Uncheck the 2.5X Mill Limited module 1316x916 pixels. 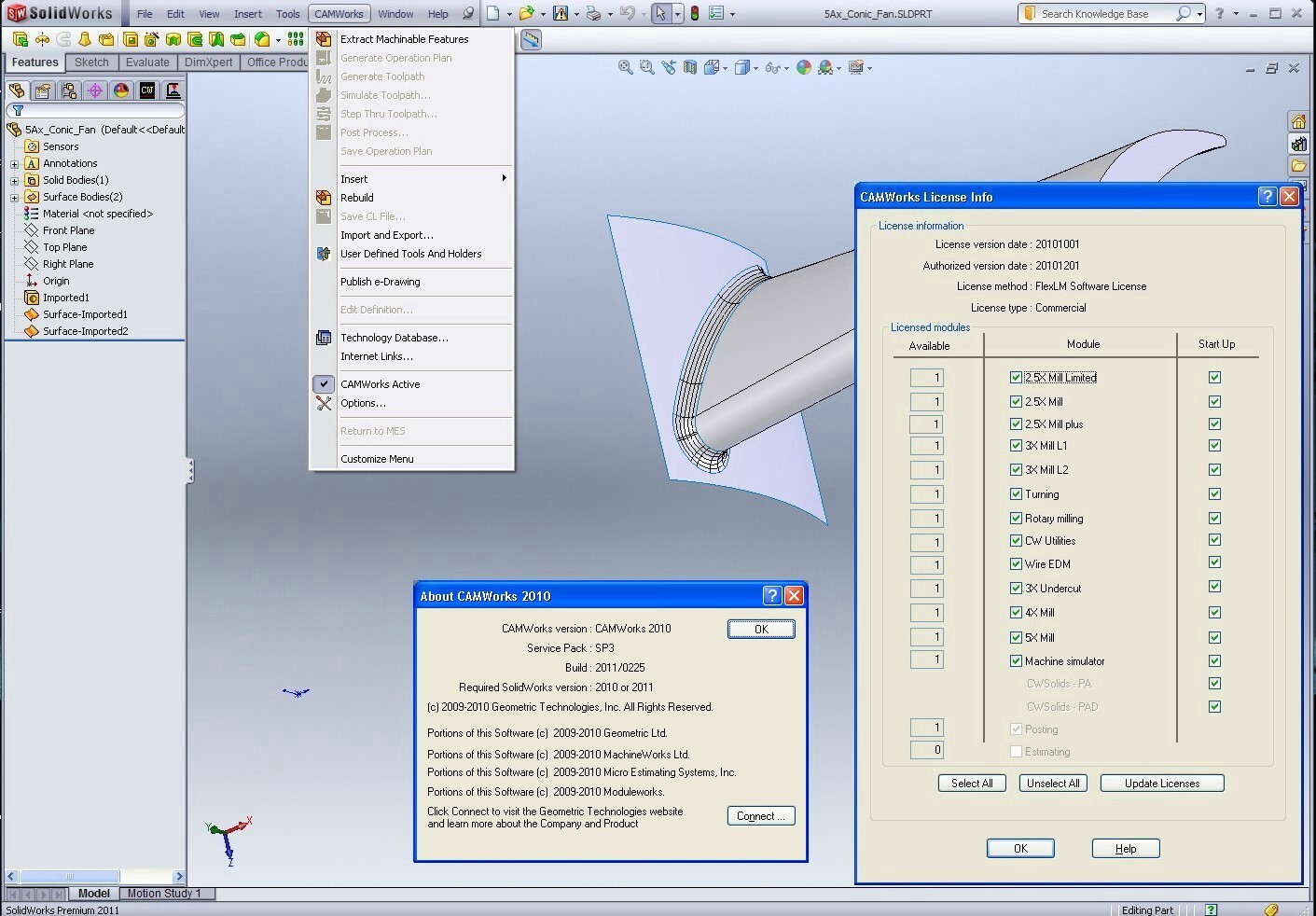[1016, 378]
